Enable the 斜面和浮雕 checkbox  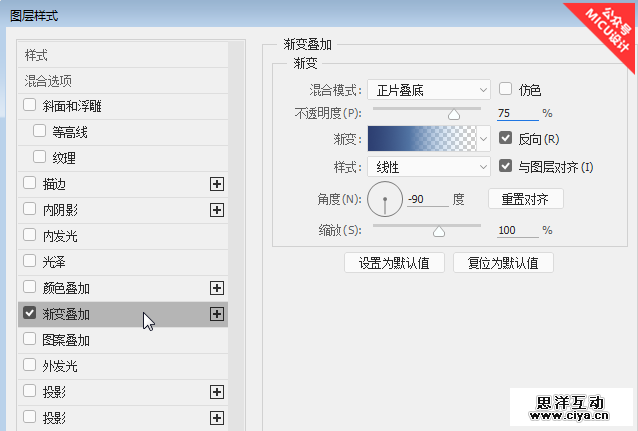30,106
